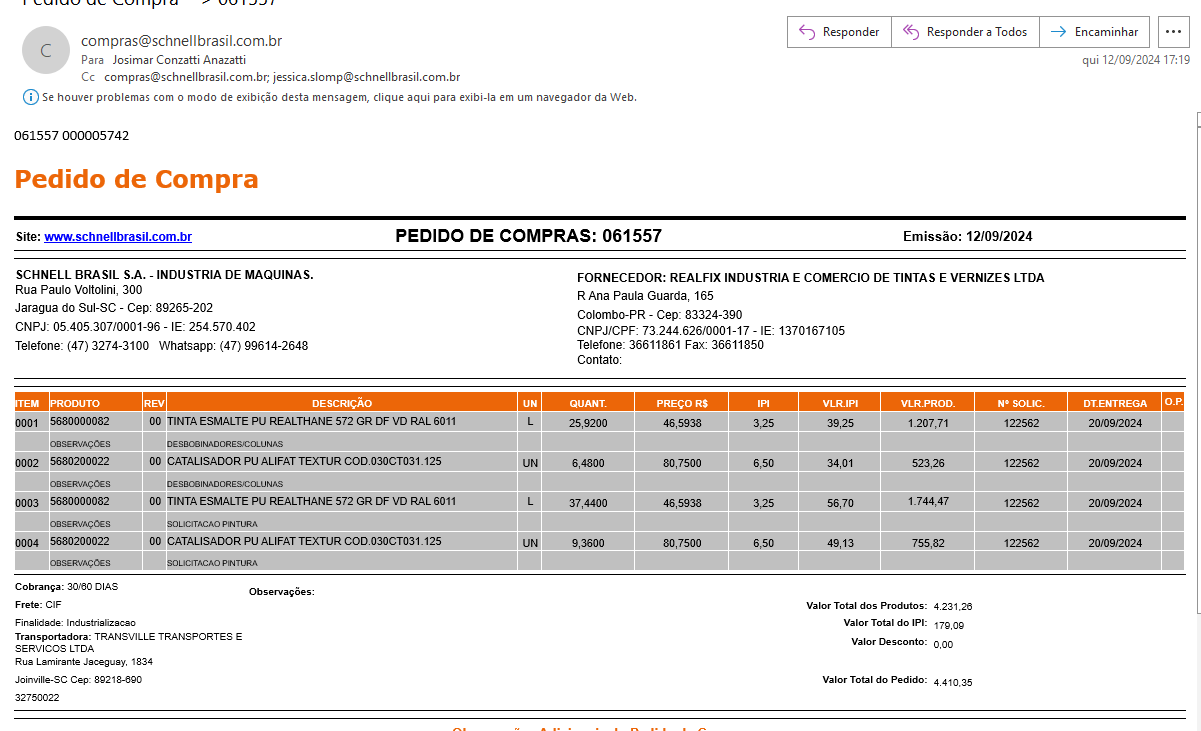
Task: Click the DESCRIÇÃO column header
Action: coord(342,403)
